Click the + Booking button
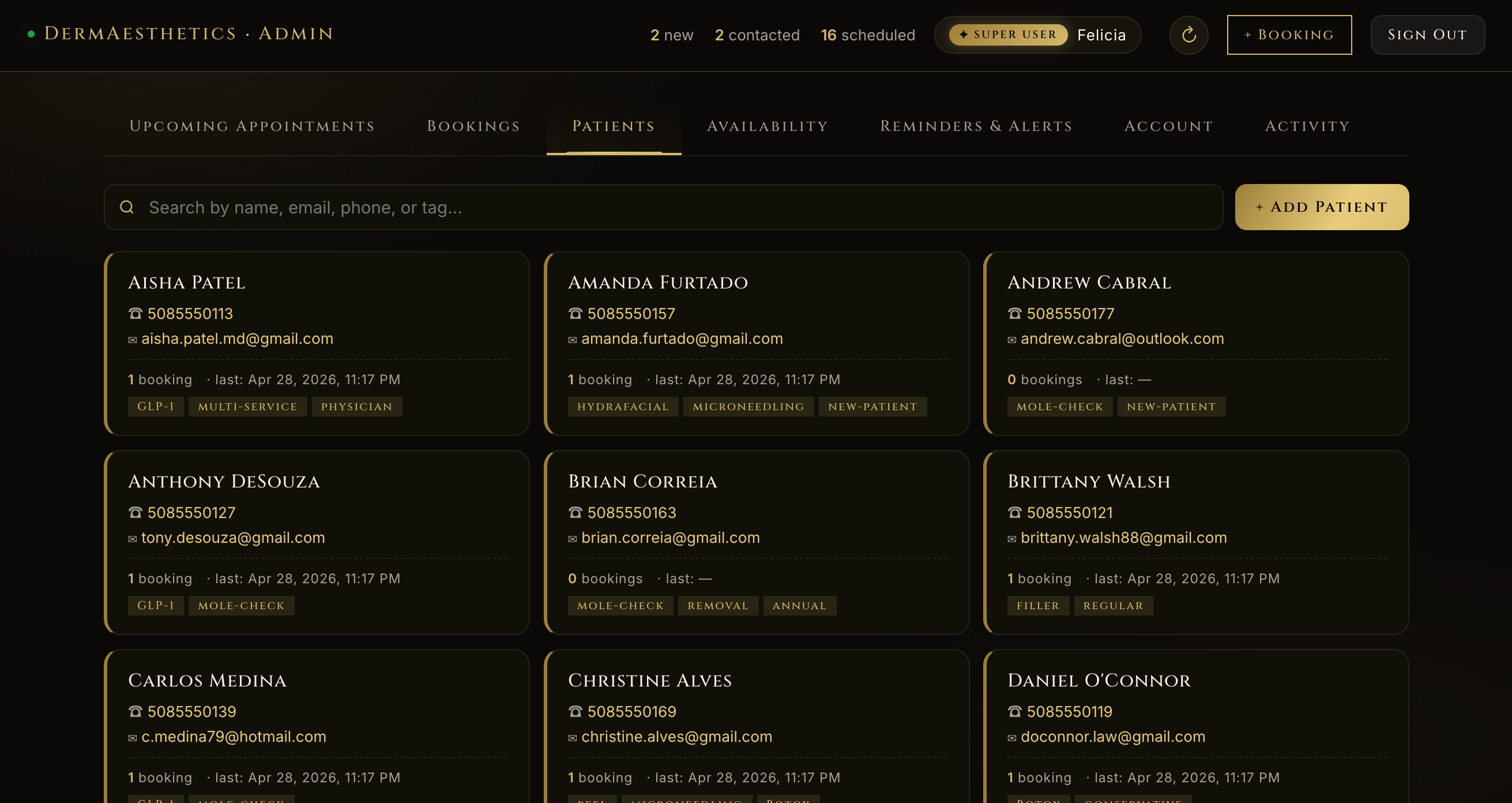Viewport: 1512px width, 803px height. point(1289,35)
